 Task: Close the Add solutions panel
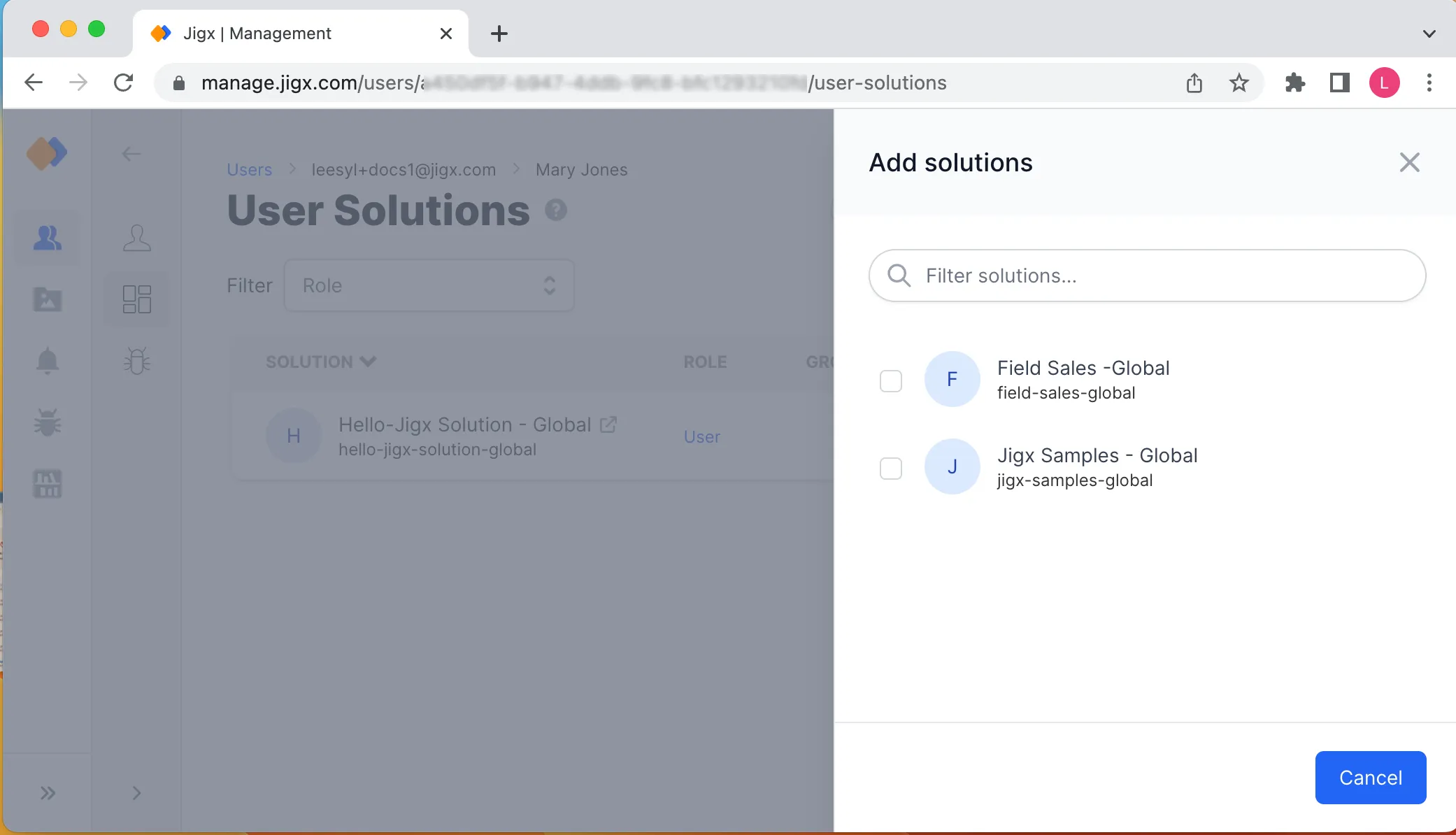1409,162
